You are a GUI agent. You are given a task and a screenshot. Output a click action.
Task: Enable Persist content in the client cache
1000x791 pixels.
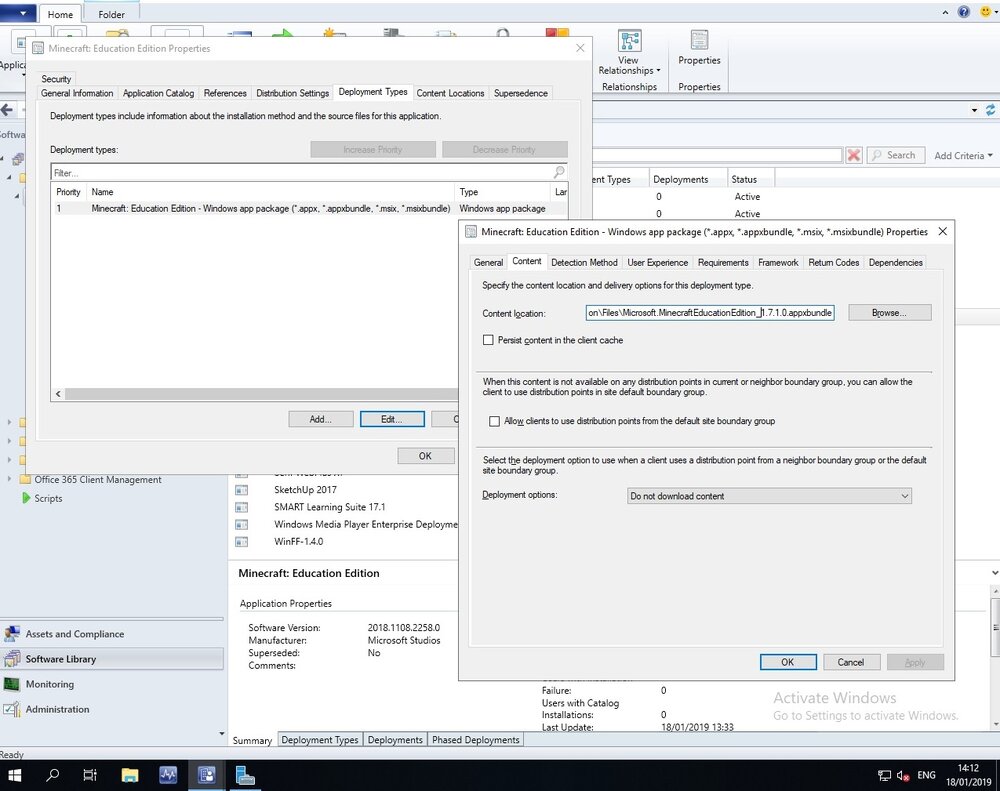pyautogui.click(x=488, y=340)
